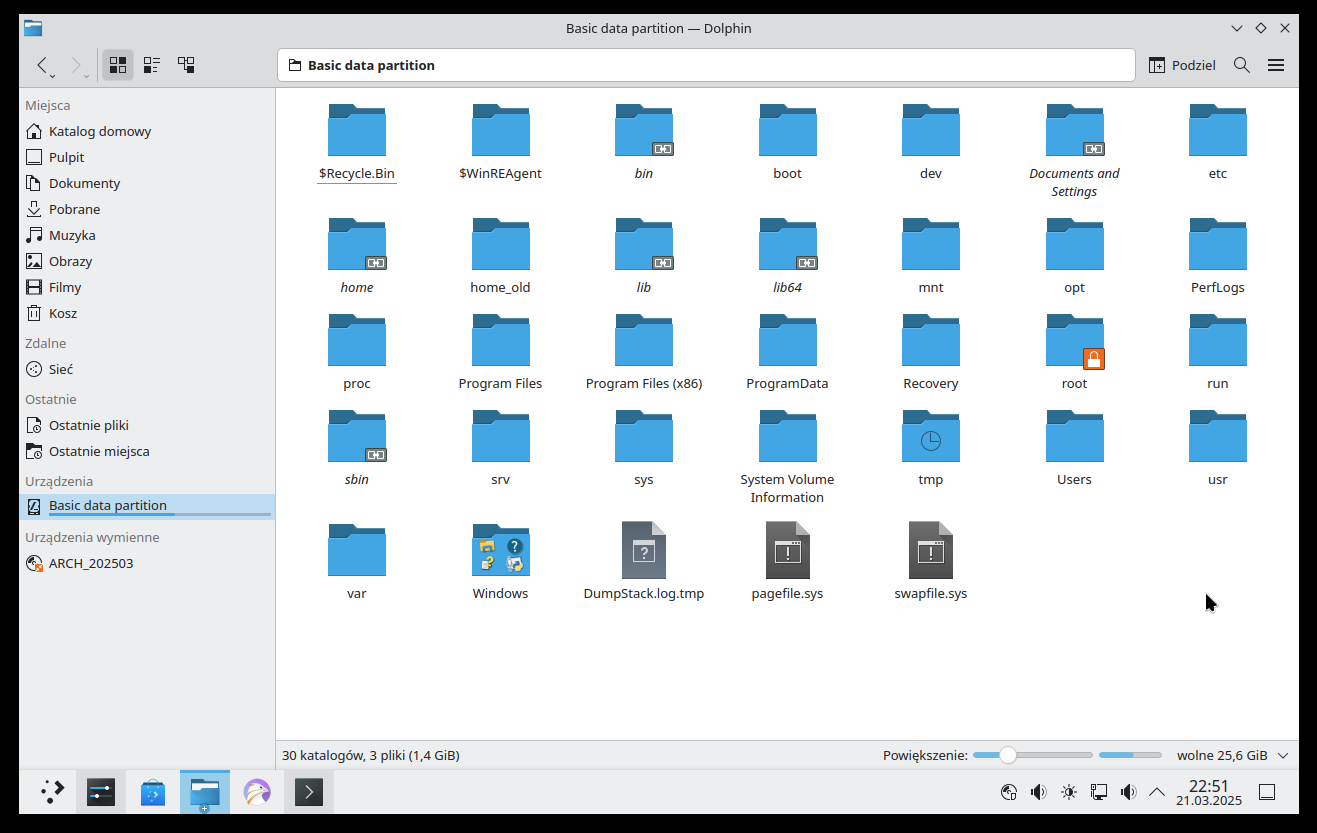1317x833 pixels.
Task: Select the $Recycle.Bin folder
Action: tap(357, 143)
